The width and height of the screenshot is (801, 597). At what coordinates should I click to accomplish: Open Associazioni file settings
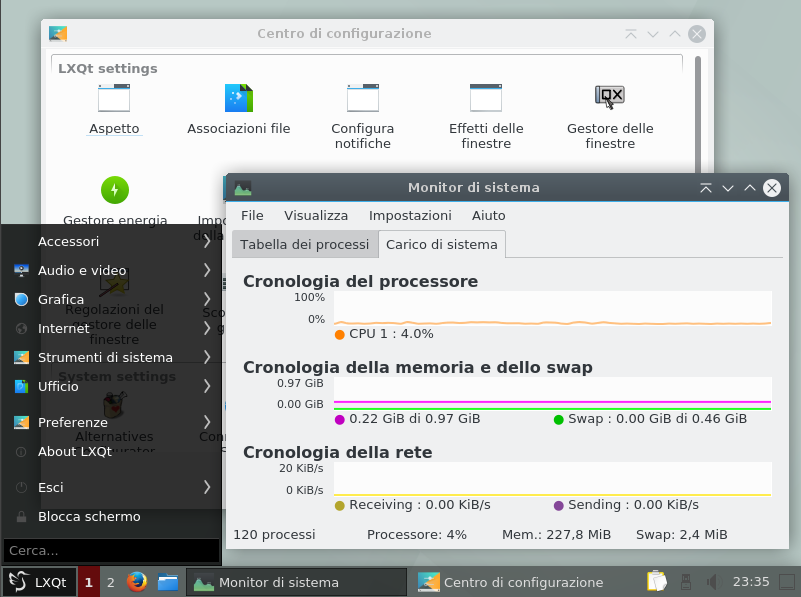238,98
